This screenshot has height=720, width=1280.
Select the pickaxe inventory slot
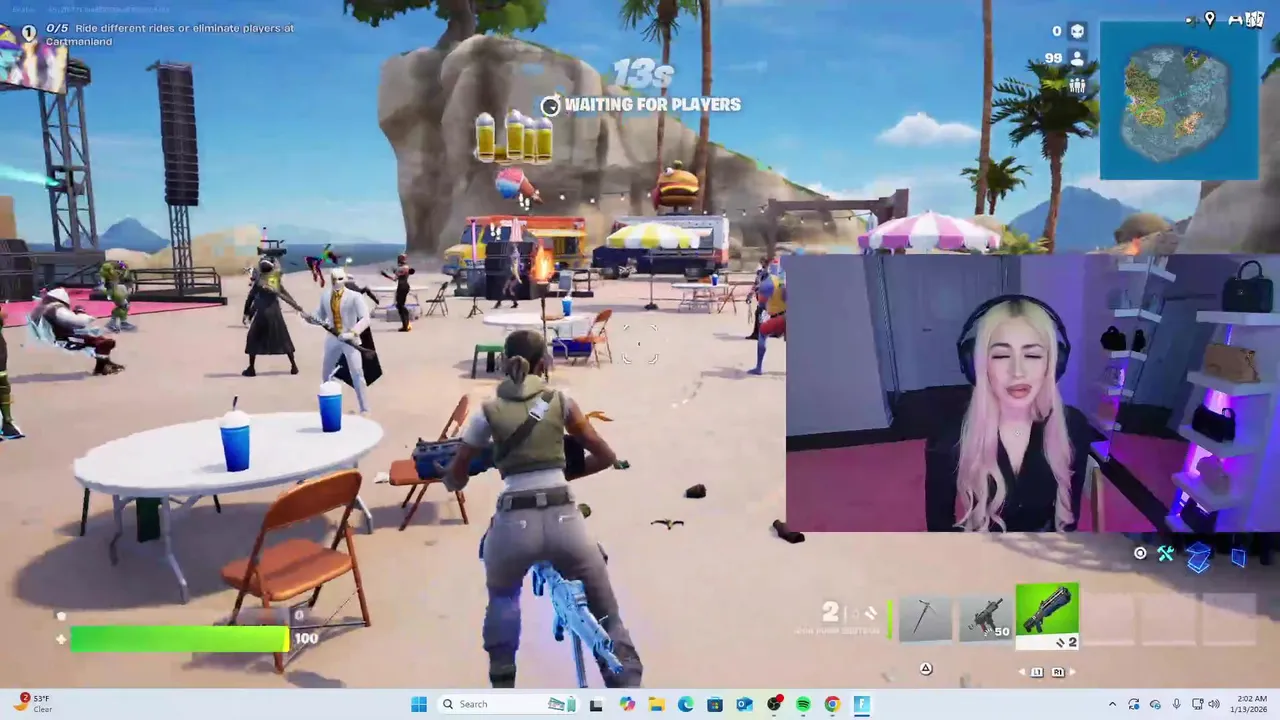[925, 618]
